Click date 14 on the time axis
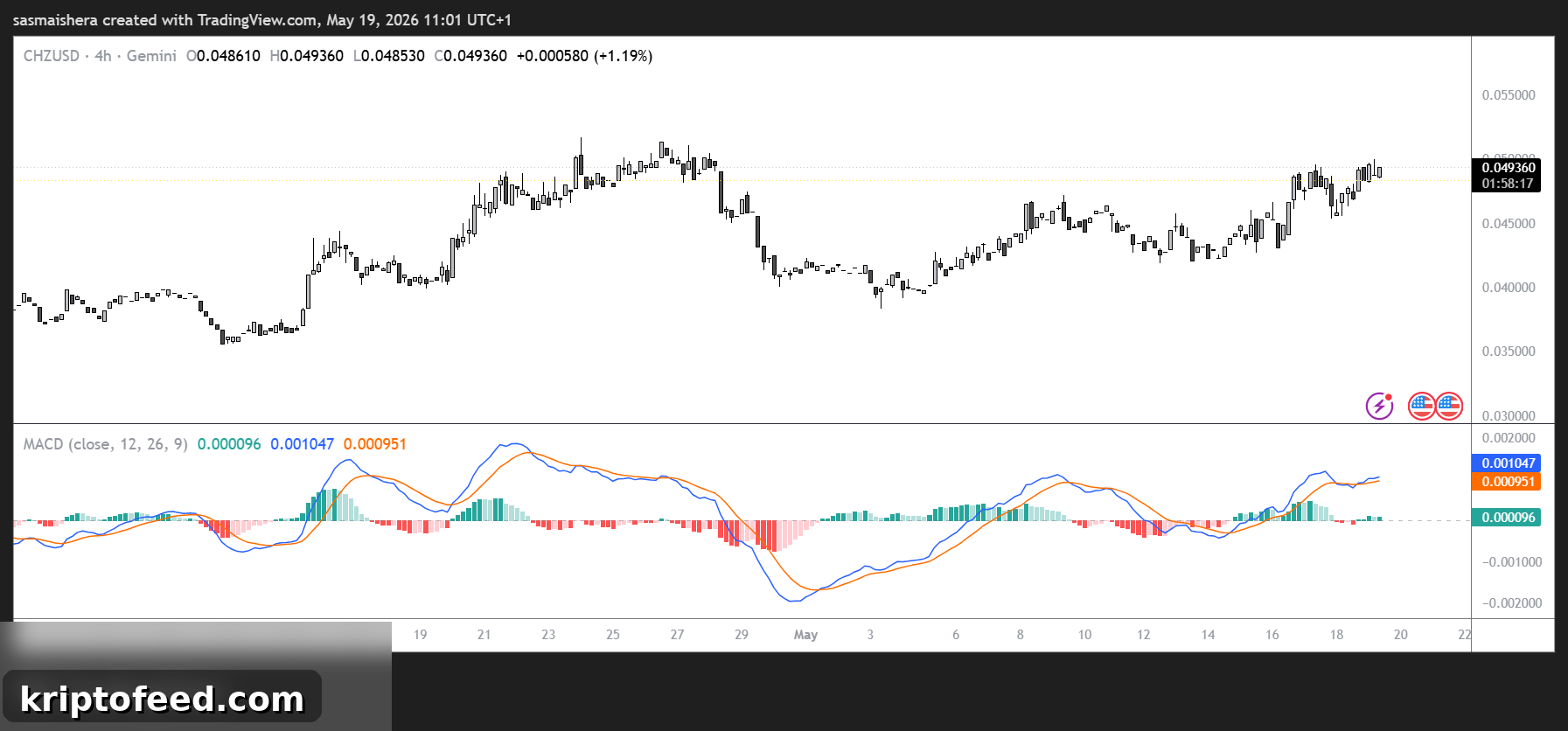1568x731 pixels. pos(1208,635)
